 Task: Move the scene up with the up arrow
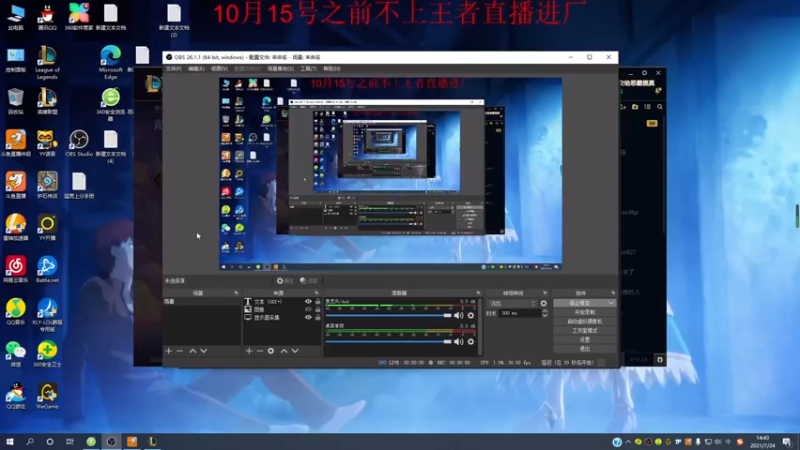[x=193, y=351]
